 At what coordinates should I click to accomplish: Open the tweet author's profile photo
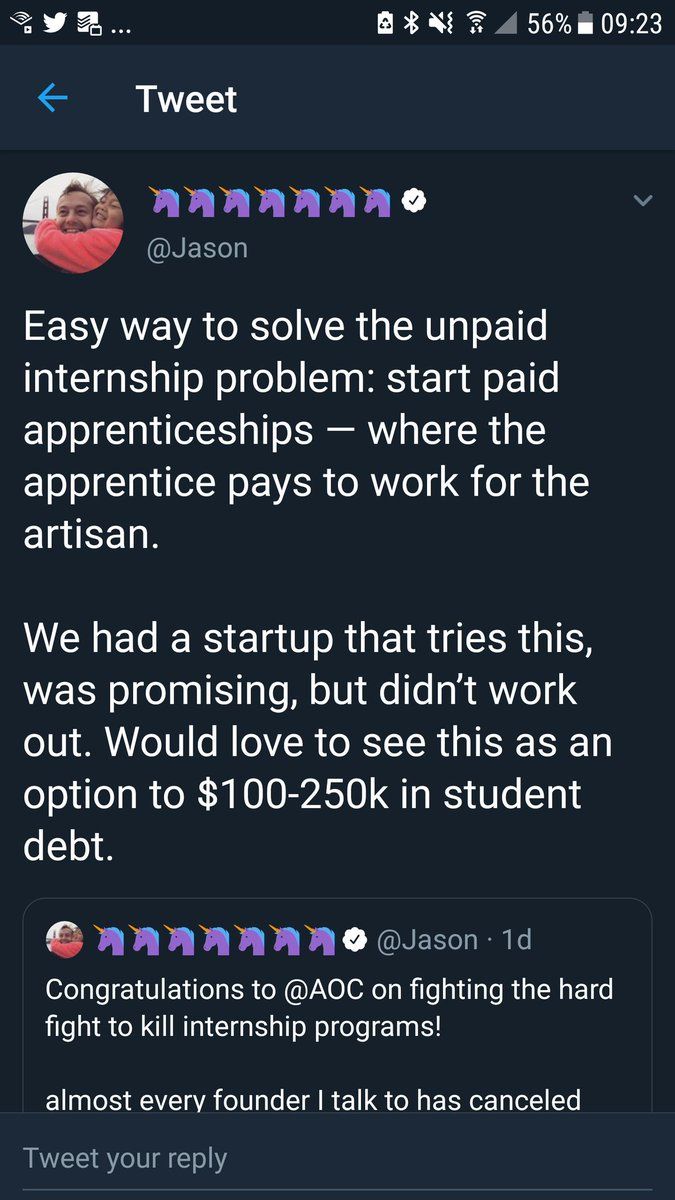tap(72, 223)
